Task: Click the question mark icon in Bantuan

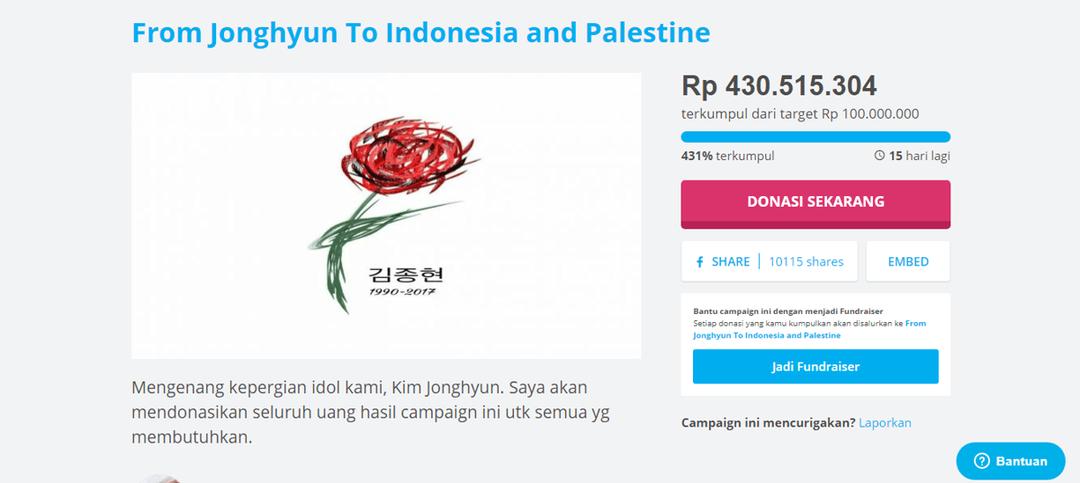Action: (x=982, y=461)
